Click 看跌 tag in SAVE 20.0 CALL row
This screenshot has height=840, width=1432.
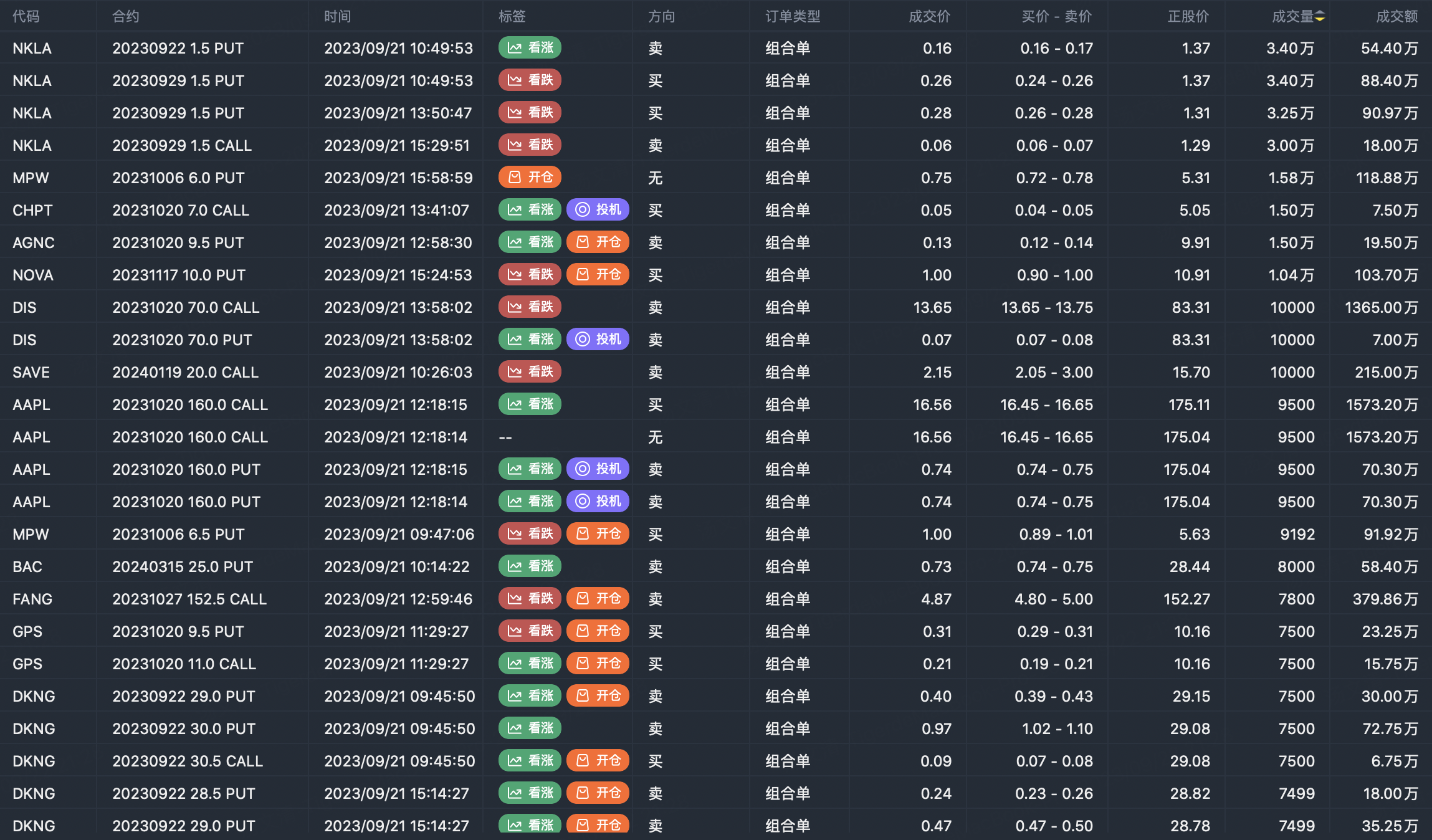(530, 371)
